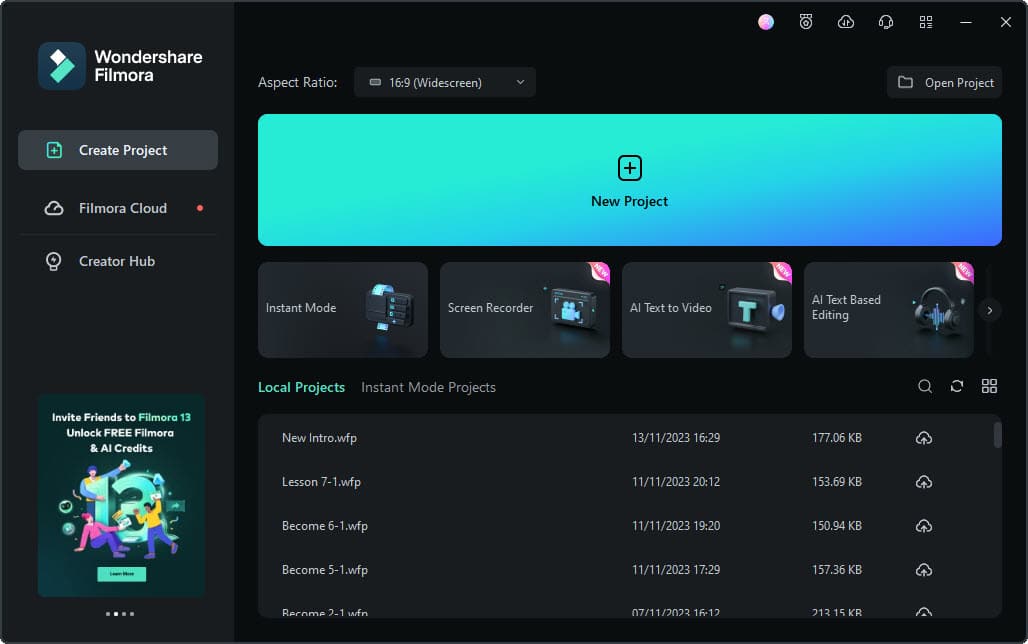Open the Aspect Ratio dropdown

(x=445, y=83)
